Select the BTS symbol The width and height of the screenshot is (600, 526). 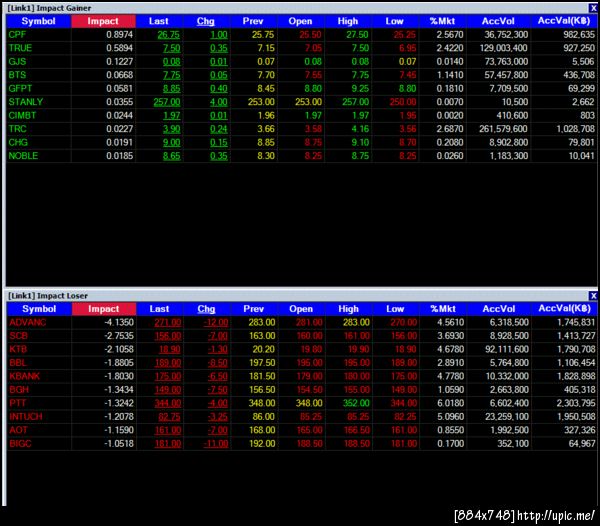17,75
